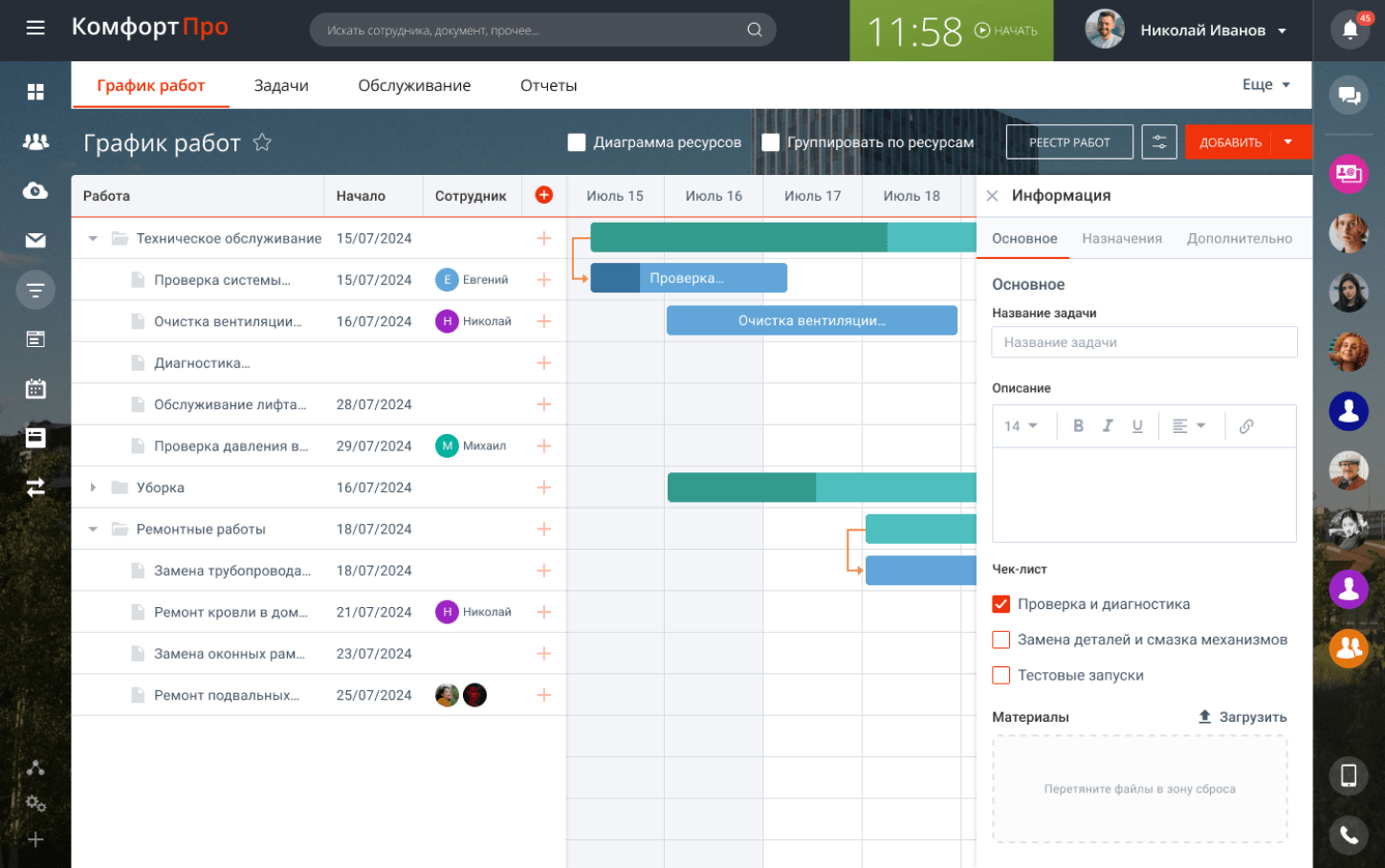Open font size 14 dropdown
Image resolution: width=1385 pixels, height=868 pixels.
[x=1021, y=426]
